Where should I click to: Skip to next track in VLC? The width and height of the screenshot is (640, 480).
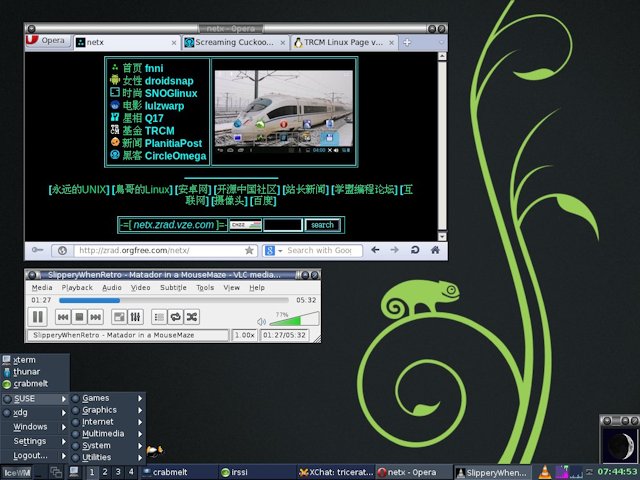tap(96, 317)
